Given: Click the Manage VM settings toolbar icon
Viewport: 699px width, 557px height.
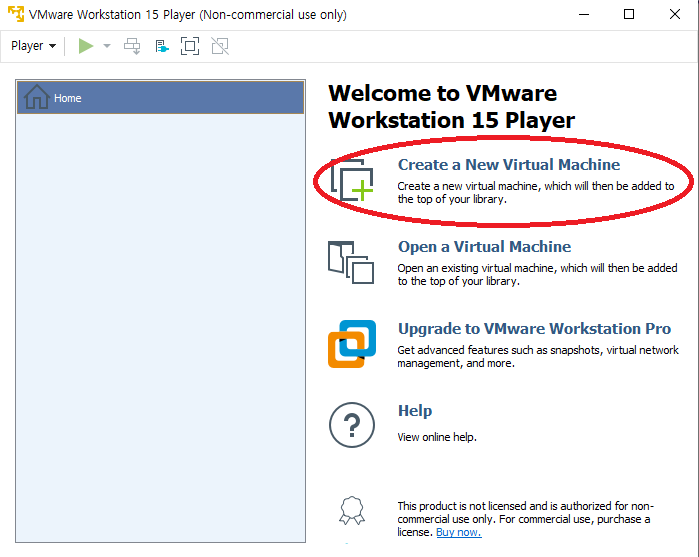Looking at the screenshot, I should click(162, 46).
